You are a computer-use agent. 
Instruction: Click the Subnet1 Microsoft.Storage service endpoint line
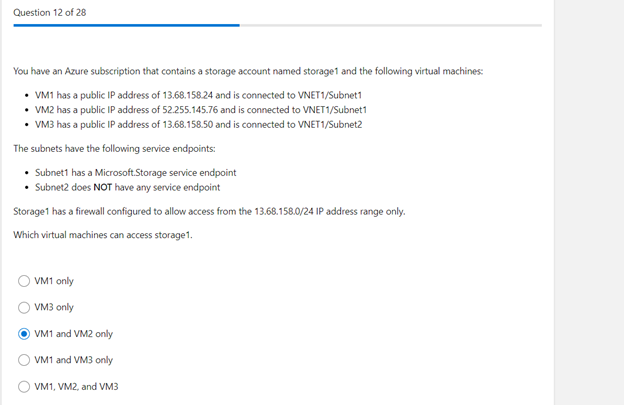135,173
